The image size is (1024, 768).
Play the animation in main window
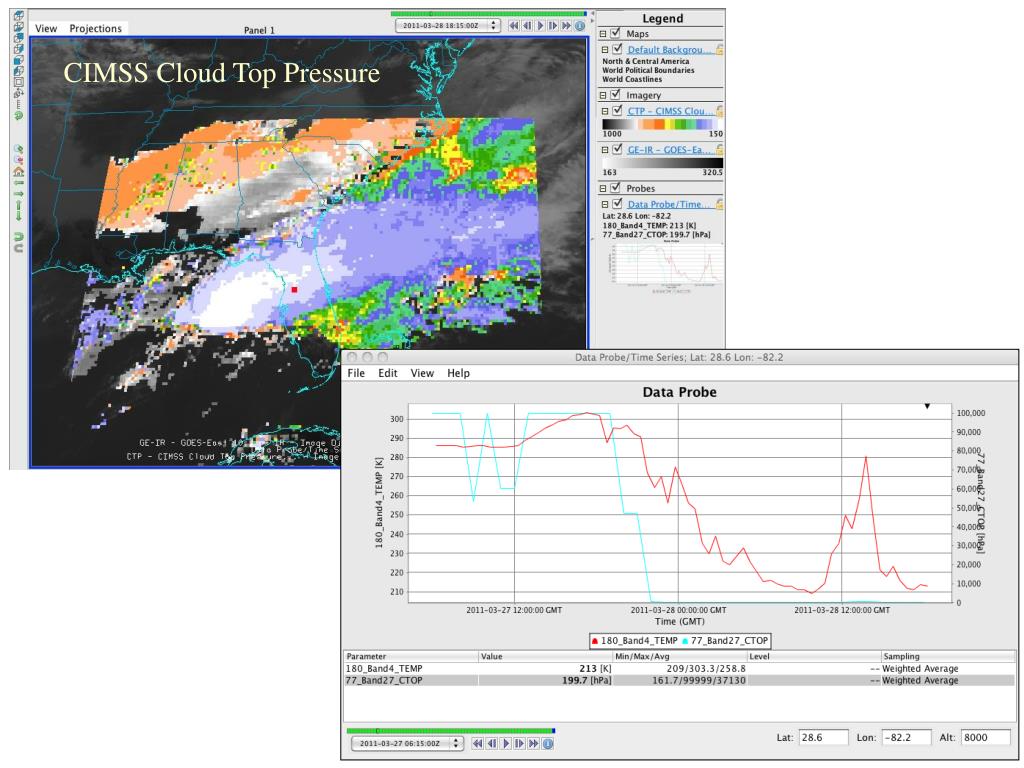(x=539, y=25)
